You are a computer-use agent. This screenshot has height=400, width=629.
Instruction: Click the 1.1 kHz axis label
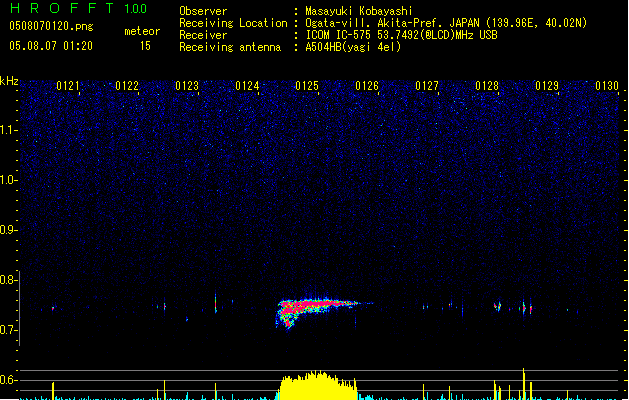click(x=9, y=130)
